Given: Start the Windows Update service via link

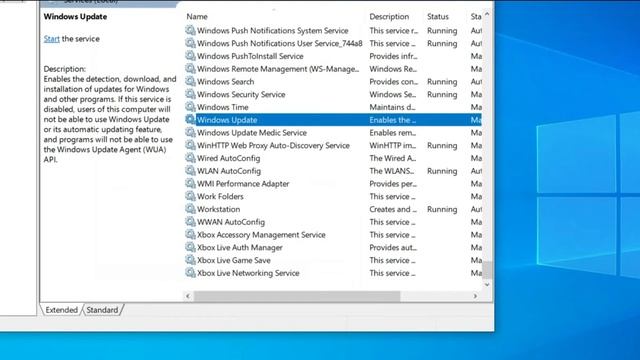Looking at the screenshot, I should coord(51,39).
